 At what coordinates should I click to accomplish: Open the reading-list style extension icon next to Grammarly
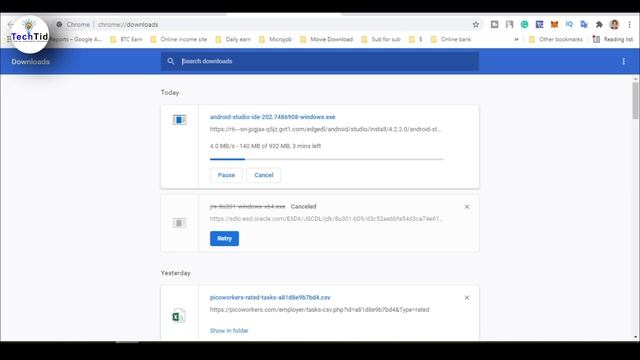pos(509,24)
